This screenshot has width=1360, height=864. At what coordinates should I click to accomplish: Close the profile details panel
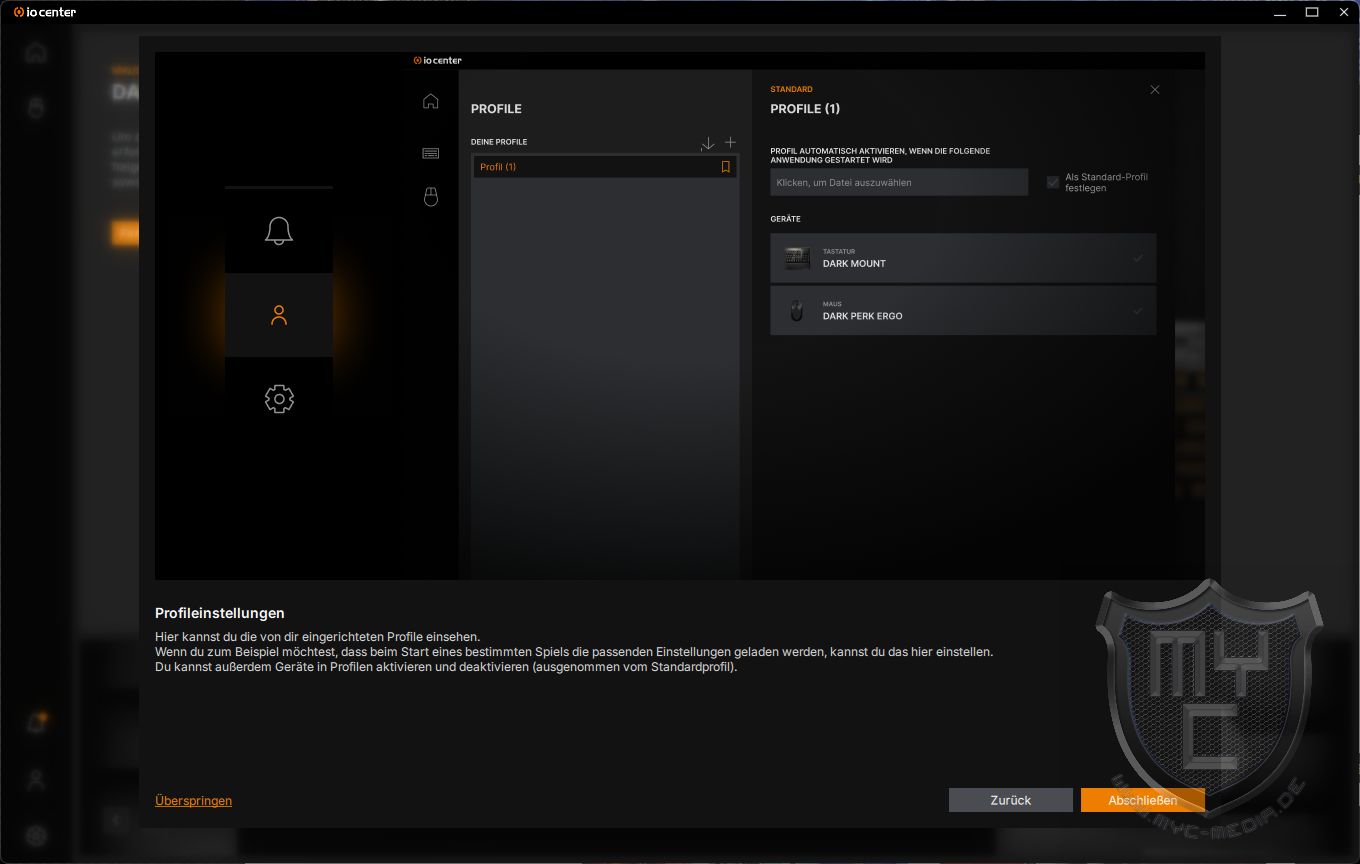click(x=1155, y=90)
